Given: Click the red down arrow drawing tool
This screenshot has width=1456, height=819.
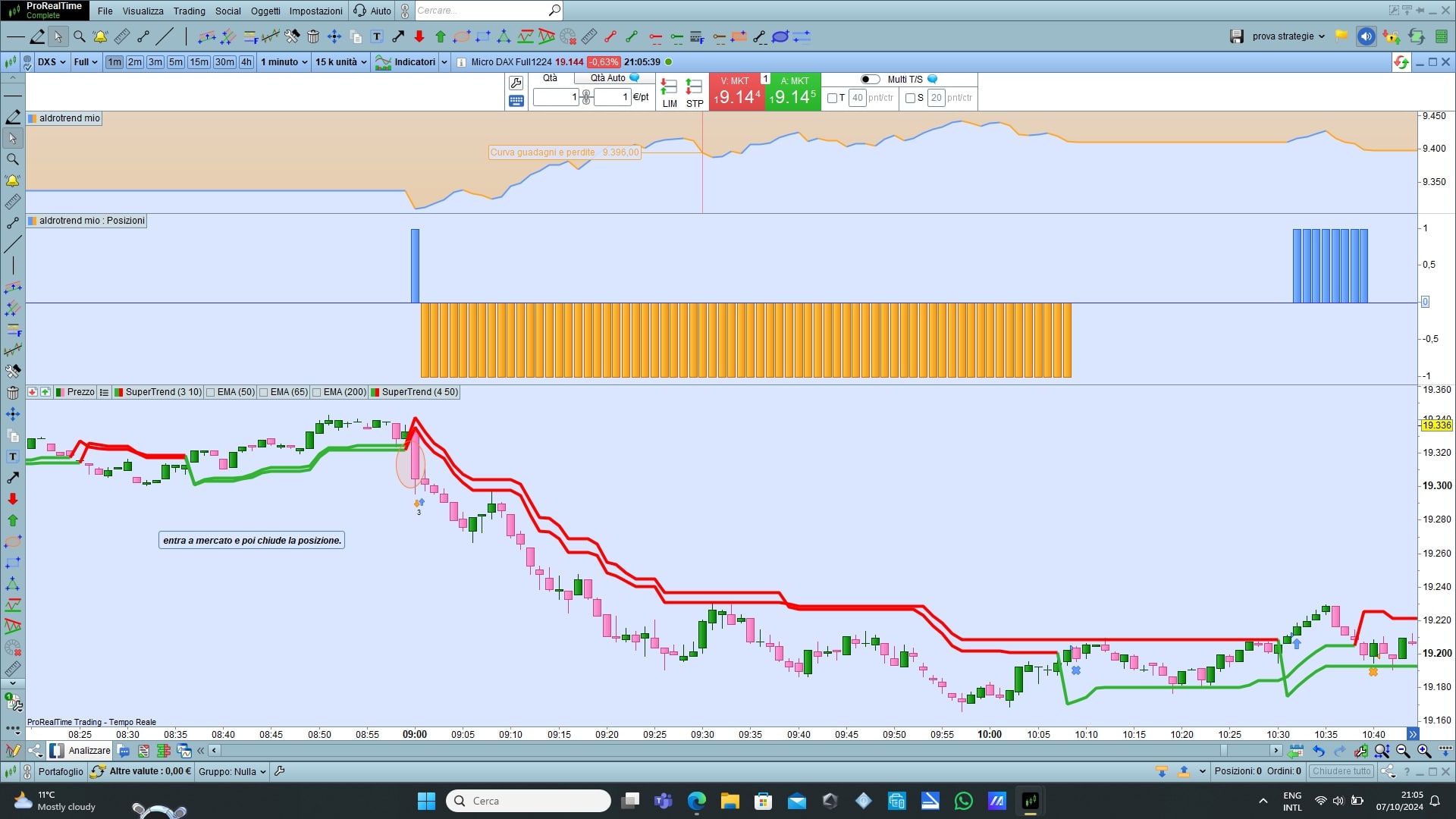Looking at the screenshot, I should pos(419,36).
